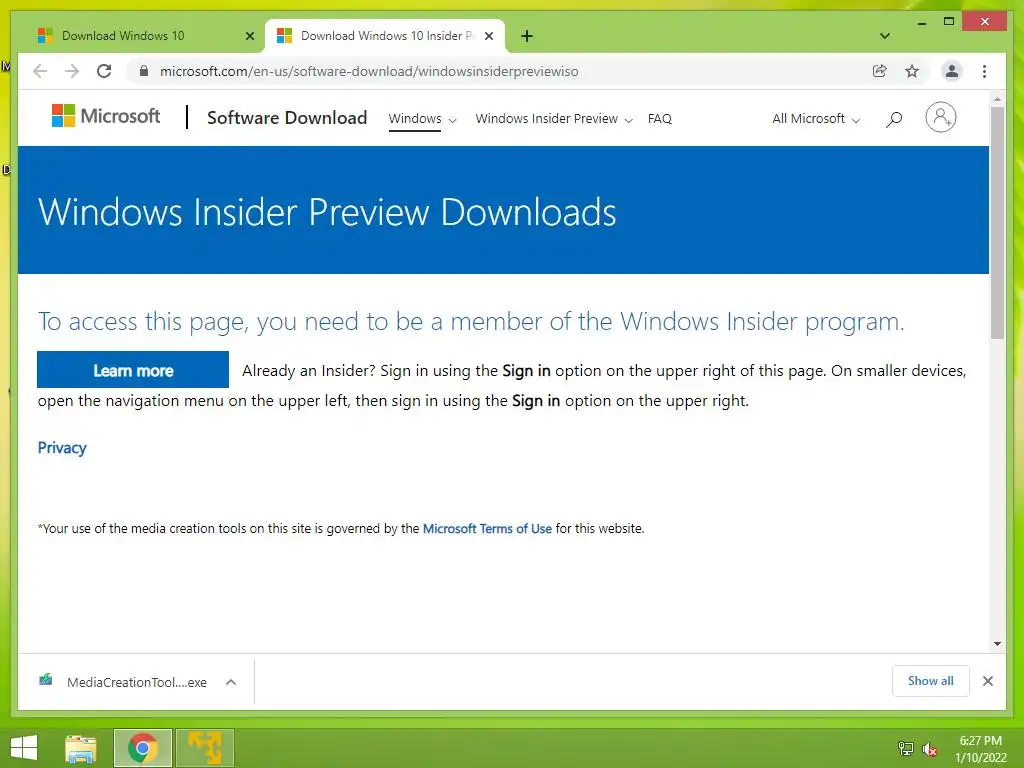Click Chrome icon in taskbar

point(143,748)
